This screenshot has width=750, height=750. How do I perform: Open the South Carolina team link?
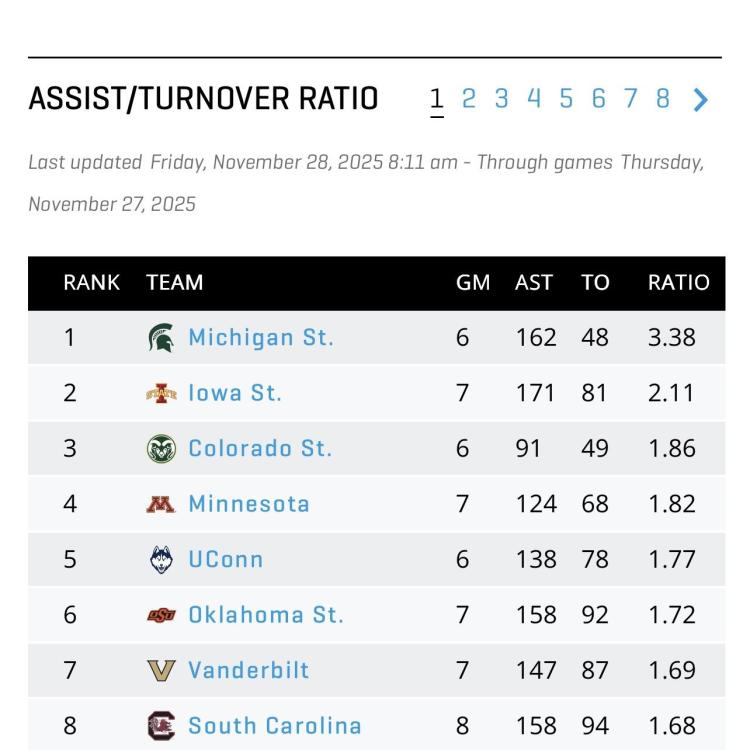click(275, 725)
